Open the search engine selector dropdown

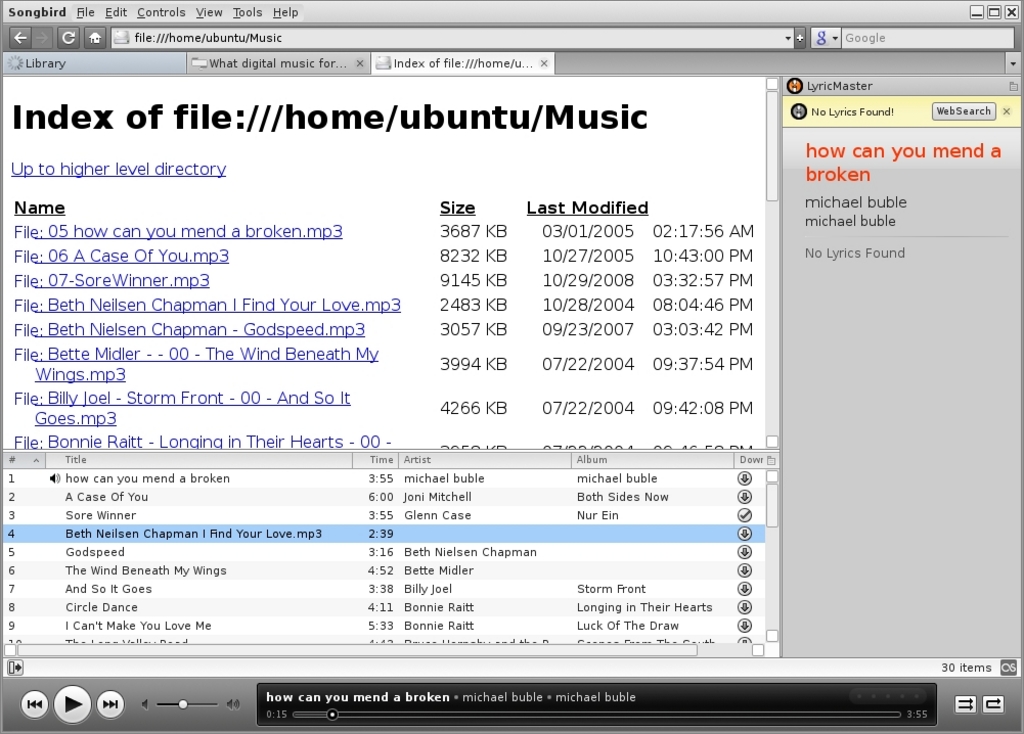point(826,38)
